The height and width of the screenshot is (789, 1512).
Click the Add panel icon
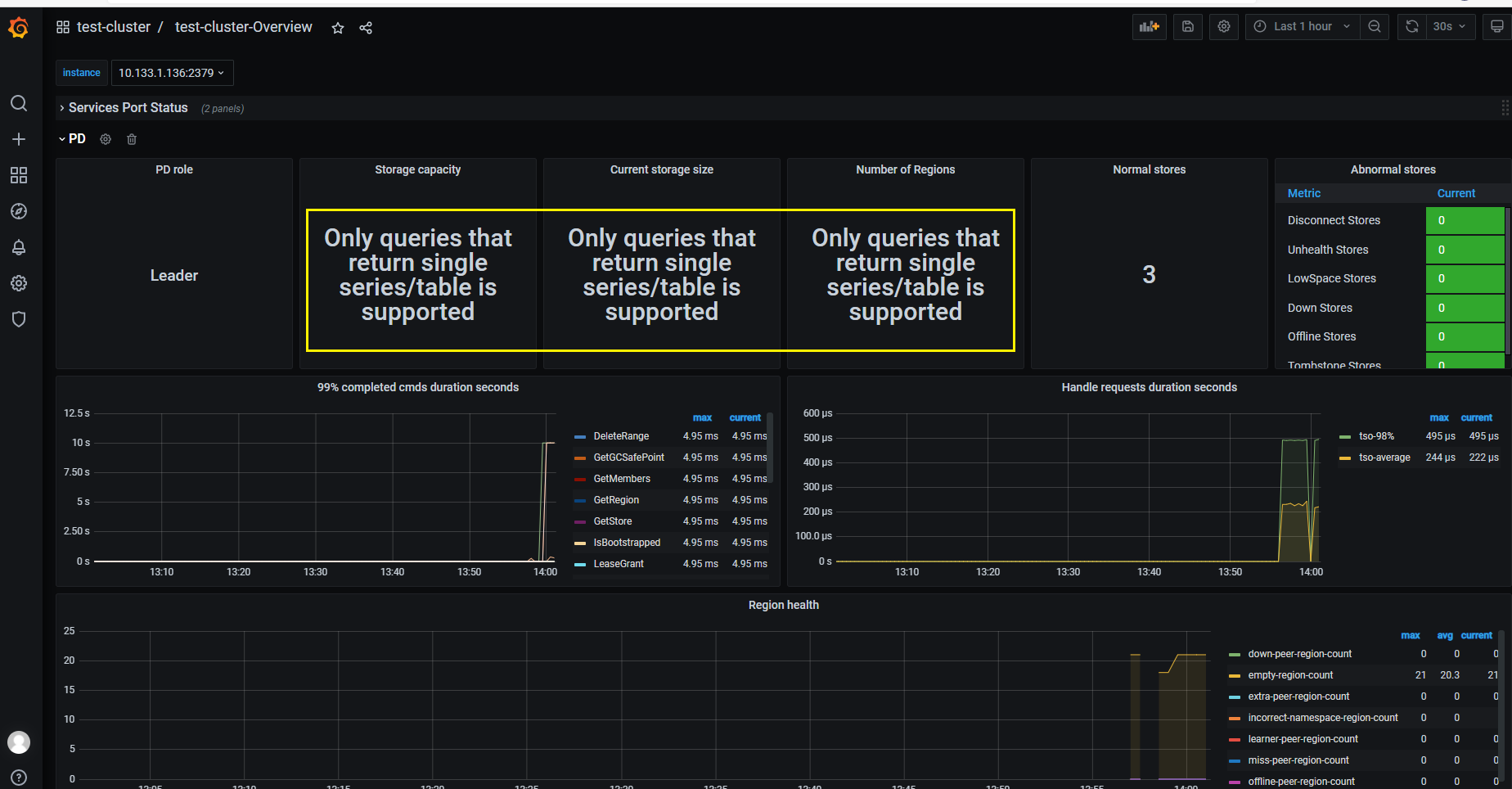pos(1150,27)
